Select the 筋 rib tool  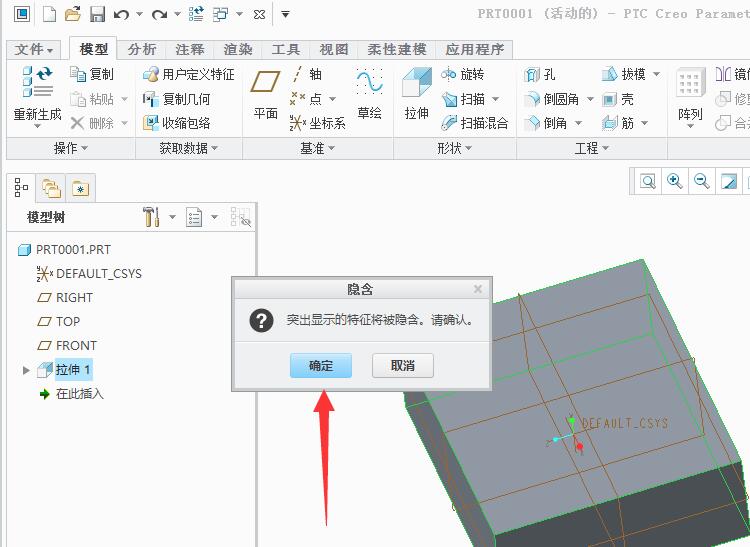618,123
